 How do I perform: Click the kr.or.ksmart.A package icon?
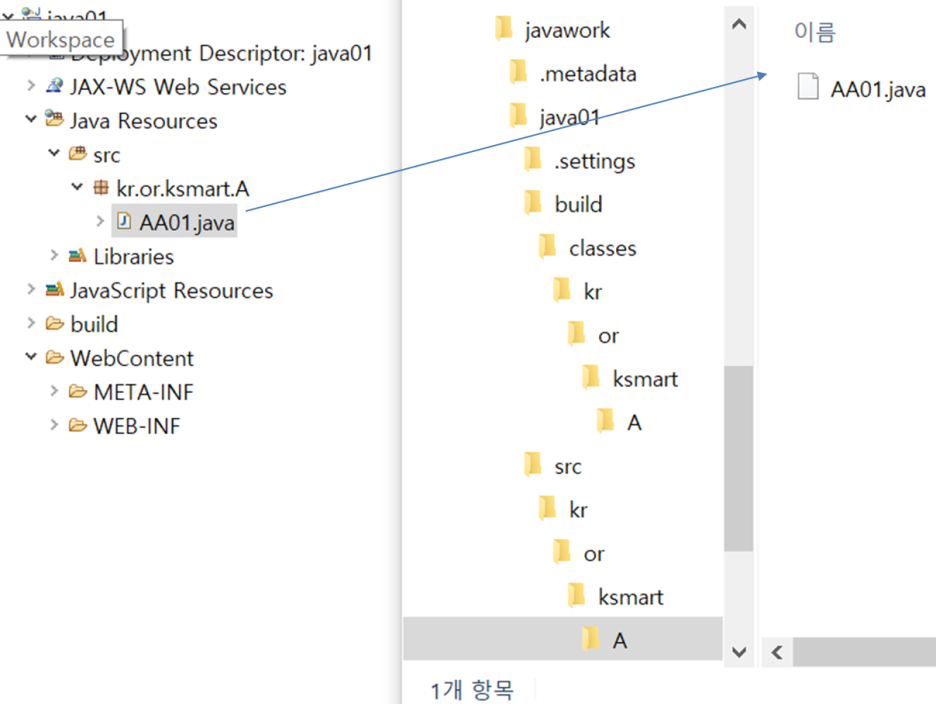tap(101, 187)
